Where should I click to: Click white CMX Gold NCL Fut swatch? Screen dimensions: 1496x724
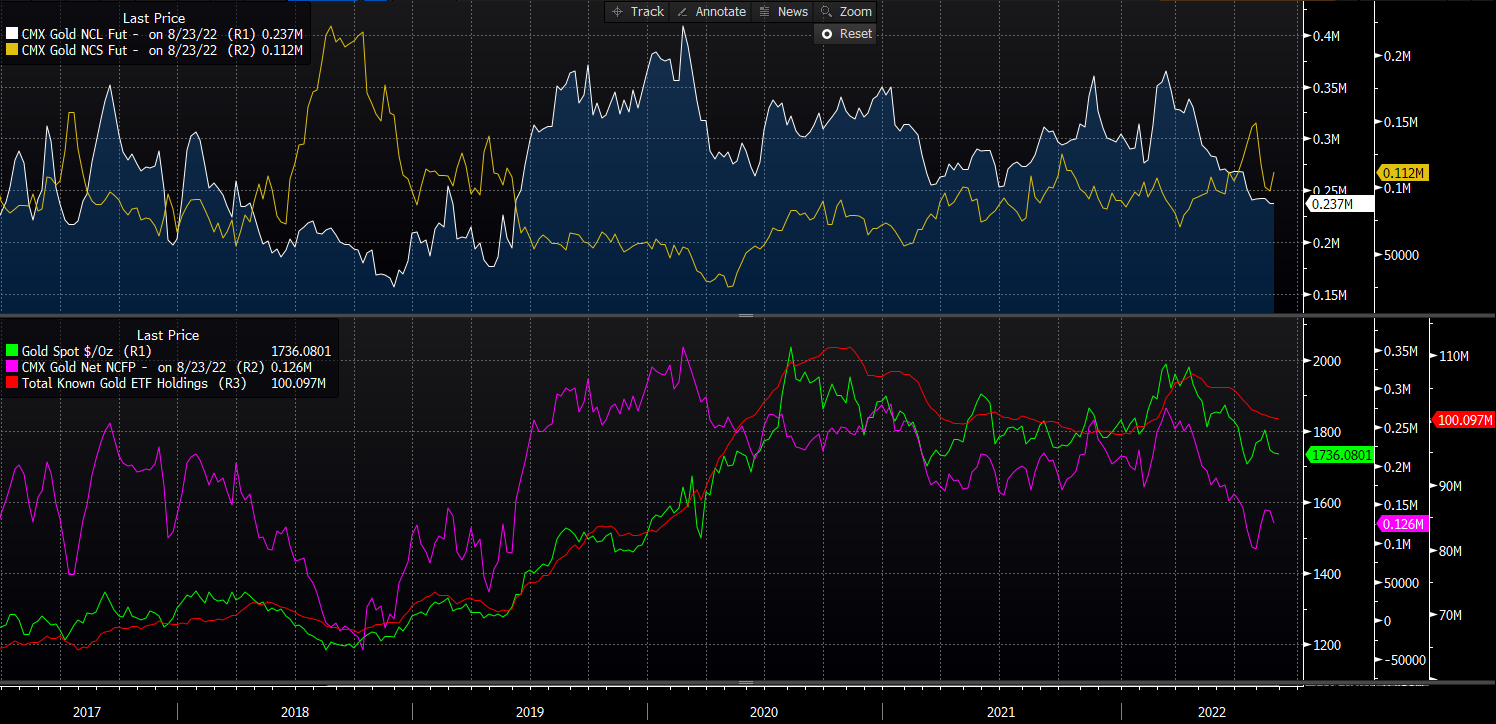11,34
